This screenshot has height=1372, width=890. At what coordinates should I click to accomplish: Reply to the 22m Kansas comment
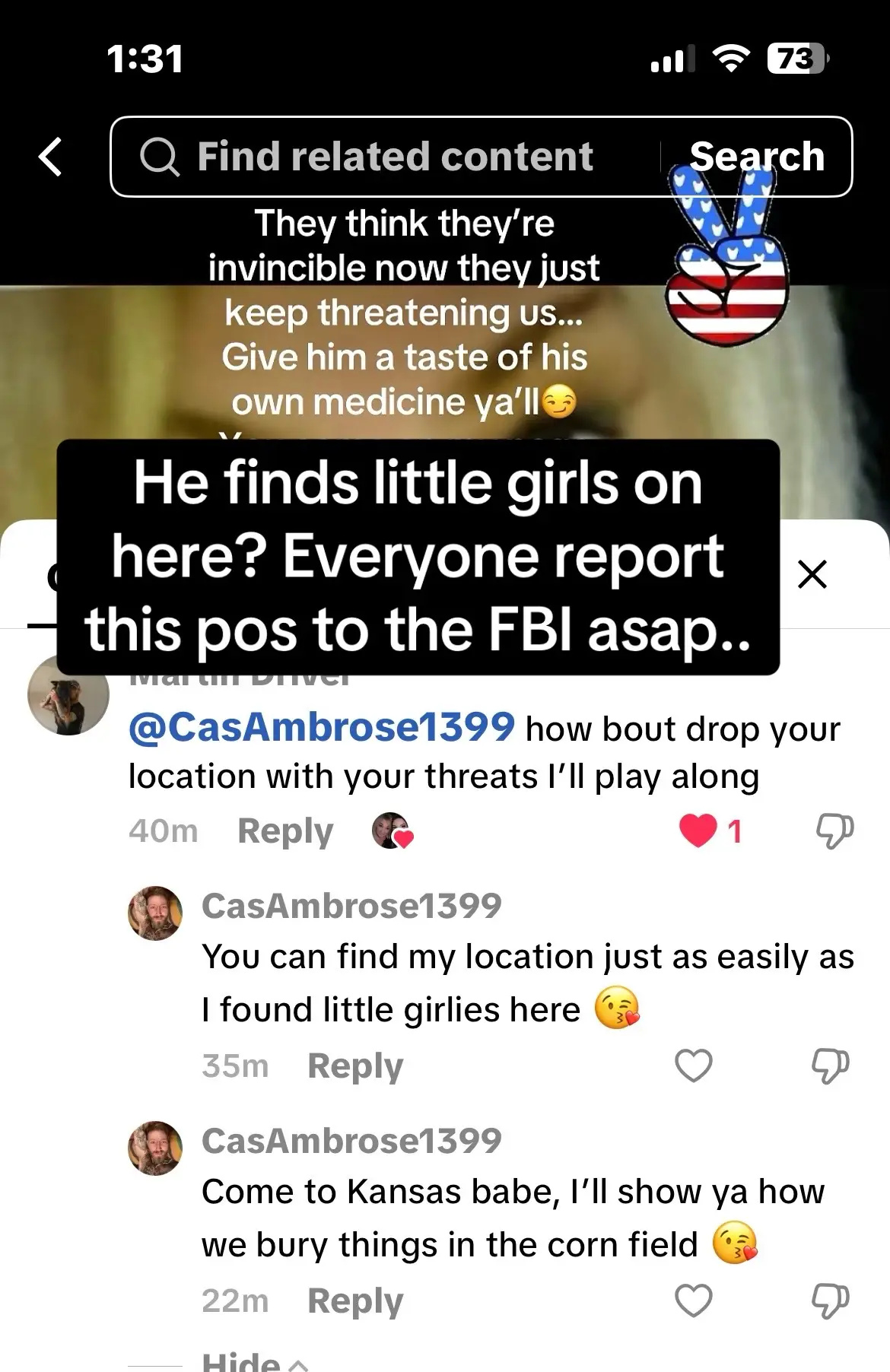click(355, 1301)
